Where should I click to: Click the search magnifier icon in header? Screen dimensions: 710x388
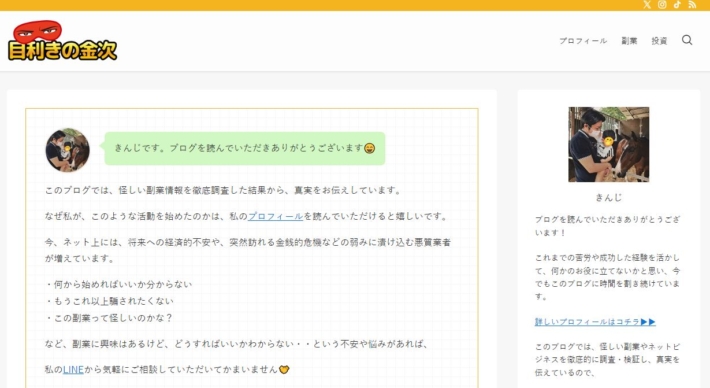coord(687,40)
